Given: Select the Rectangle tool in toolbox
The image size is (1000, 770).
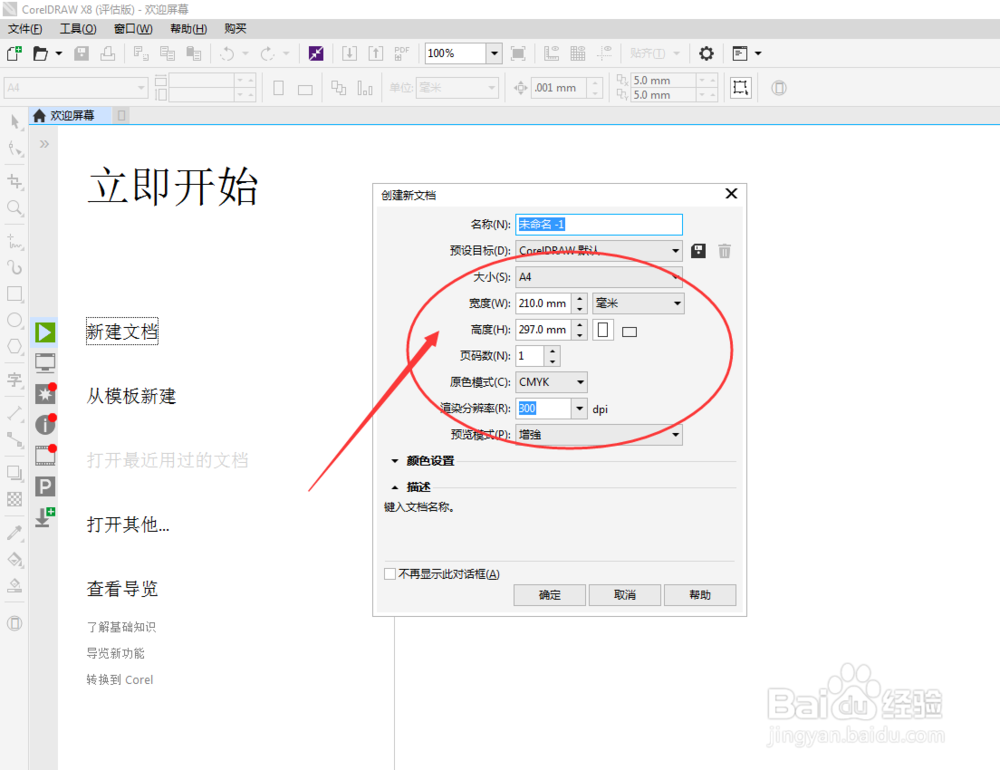Looking at the screenshot, I should pyautogui.click(x=15, y=294).
